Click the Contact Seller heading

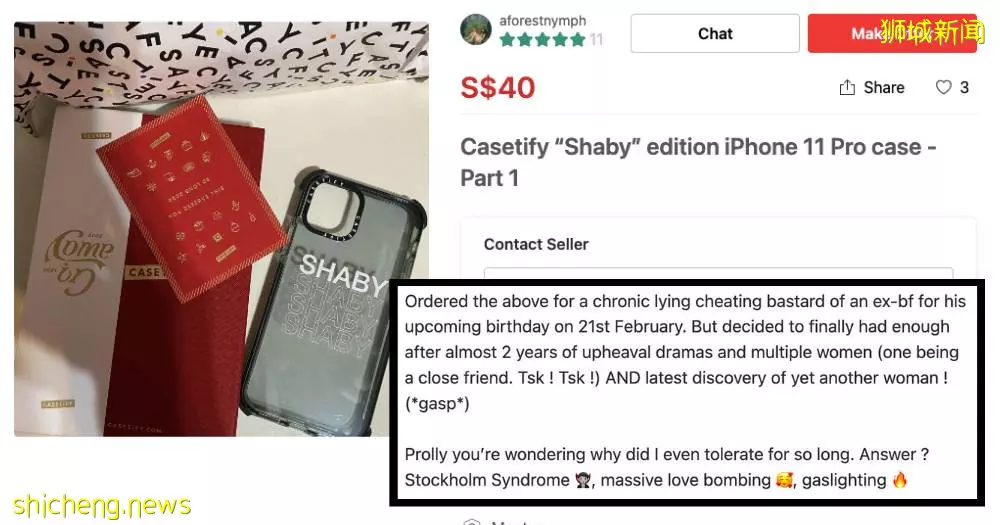click(536, 244)
